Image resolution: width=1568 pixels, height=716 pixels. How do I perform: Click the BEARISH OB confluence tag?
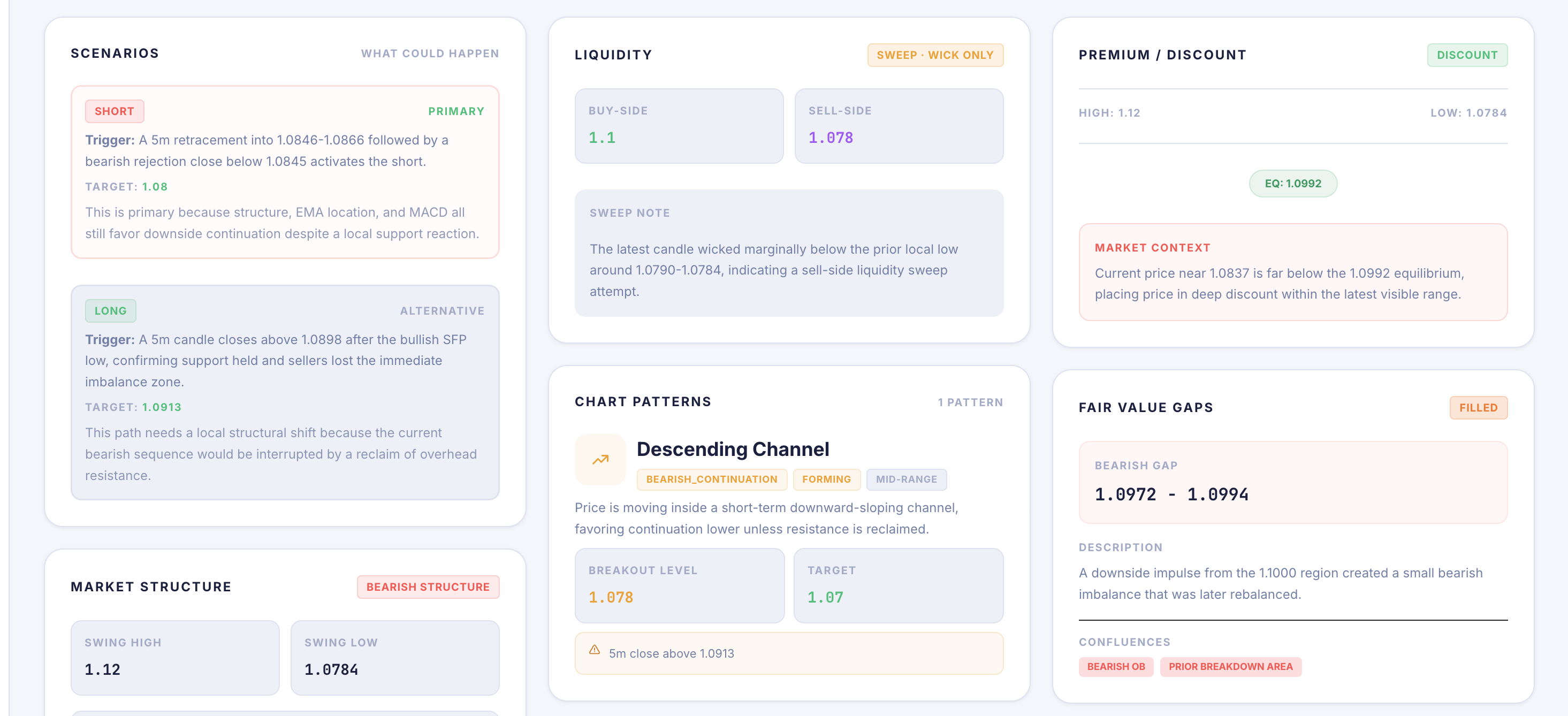point(1116,666)
